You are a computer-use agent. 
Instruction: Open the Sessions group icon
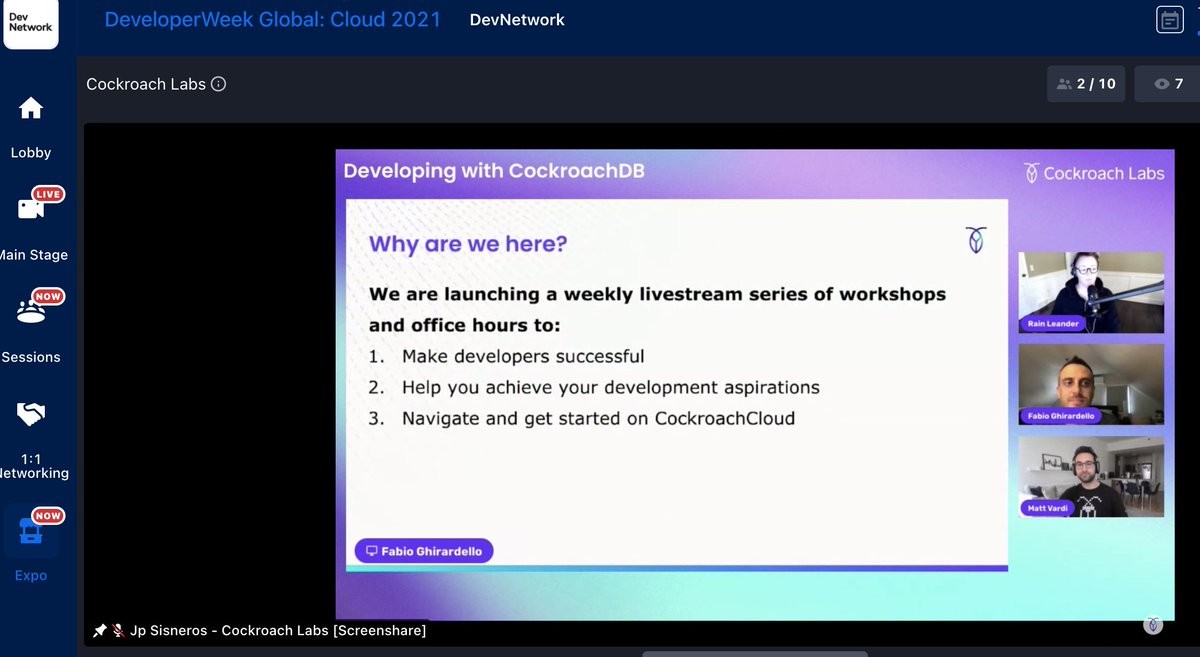31,311
